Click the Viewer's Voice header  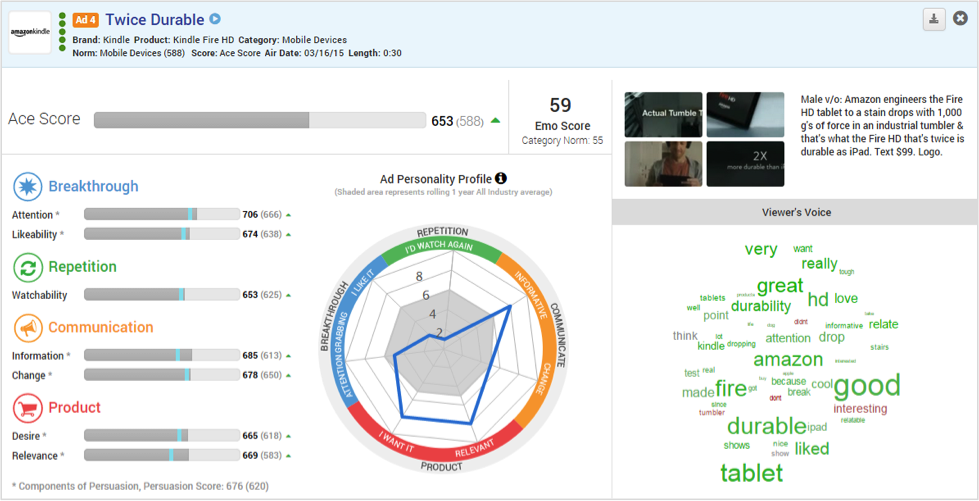795,212
